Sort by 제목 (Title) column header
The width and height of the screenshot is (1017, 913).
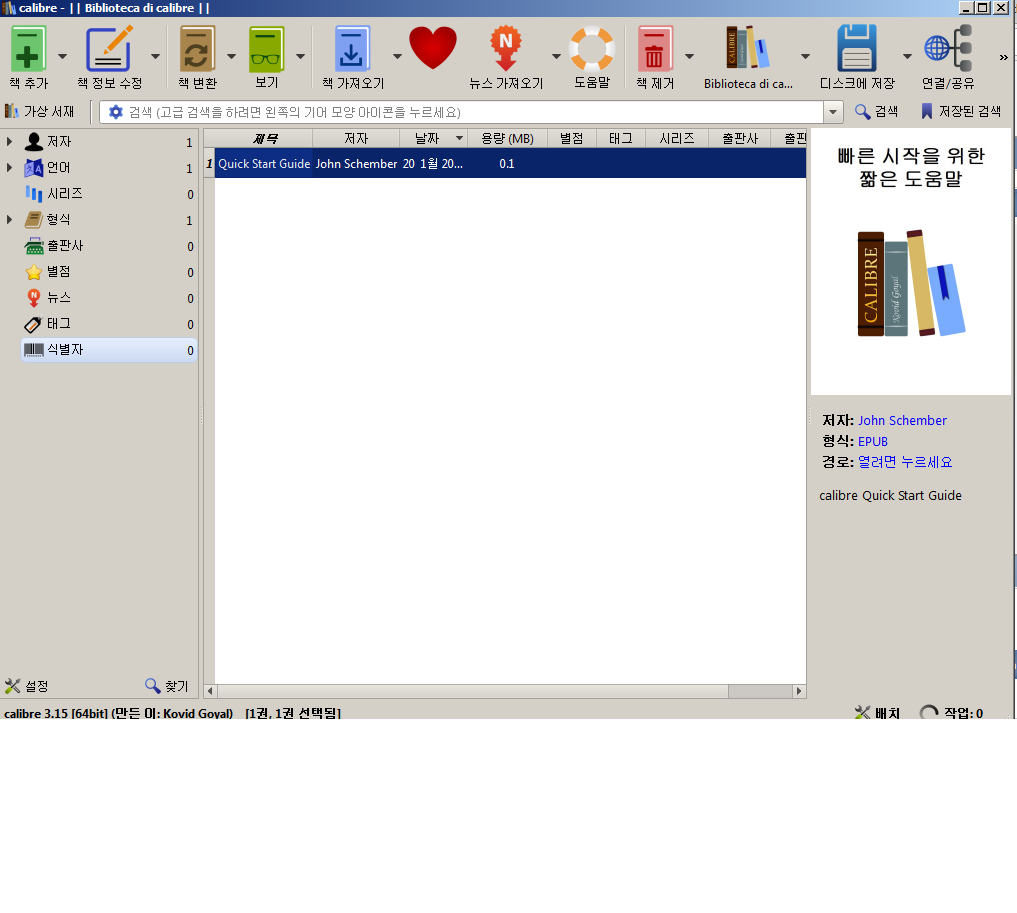[x=264, y=138]
